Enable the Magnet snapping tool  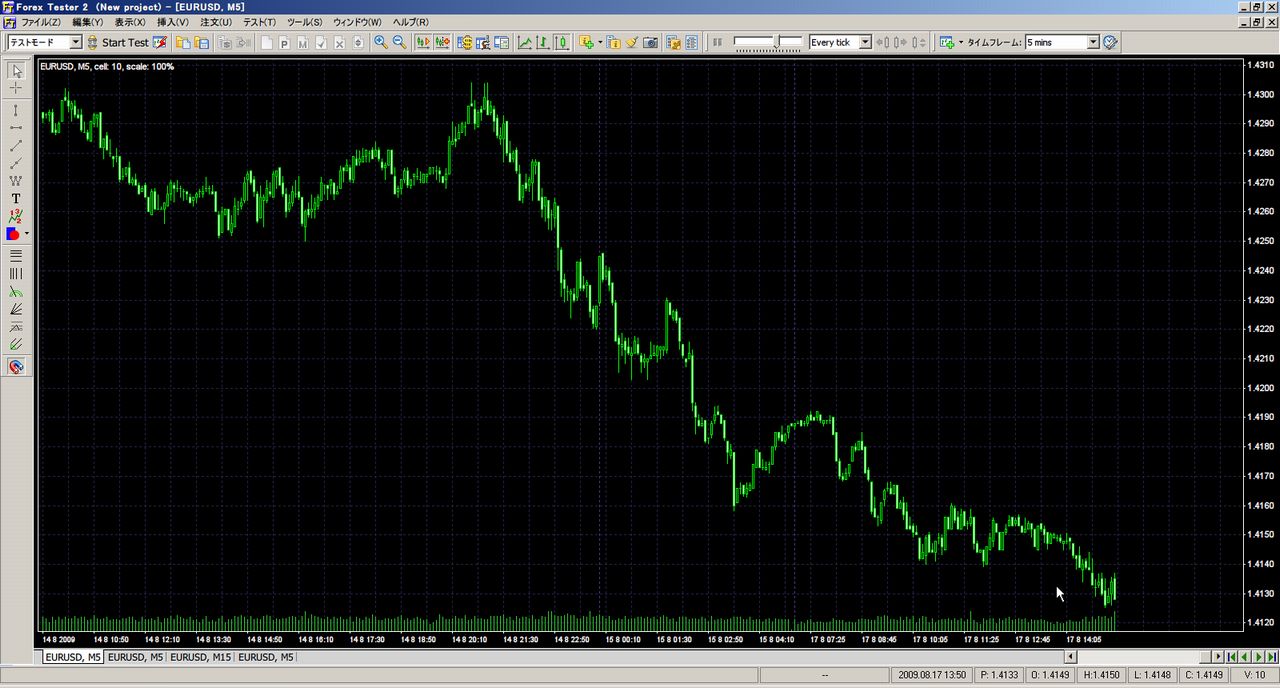pyautogui.click(x=15, y=366)
